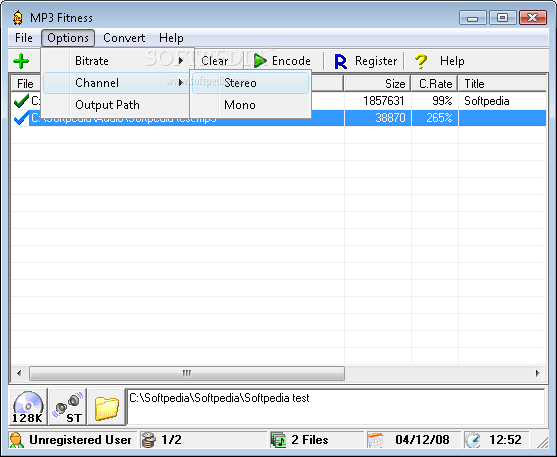Image resolution: width=557 pixels, height=457 pixels.
Task: Open the Convert menu
Action: click(124, 38)
